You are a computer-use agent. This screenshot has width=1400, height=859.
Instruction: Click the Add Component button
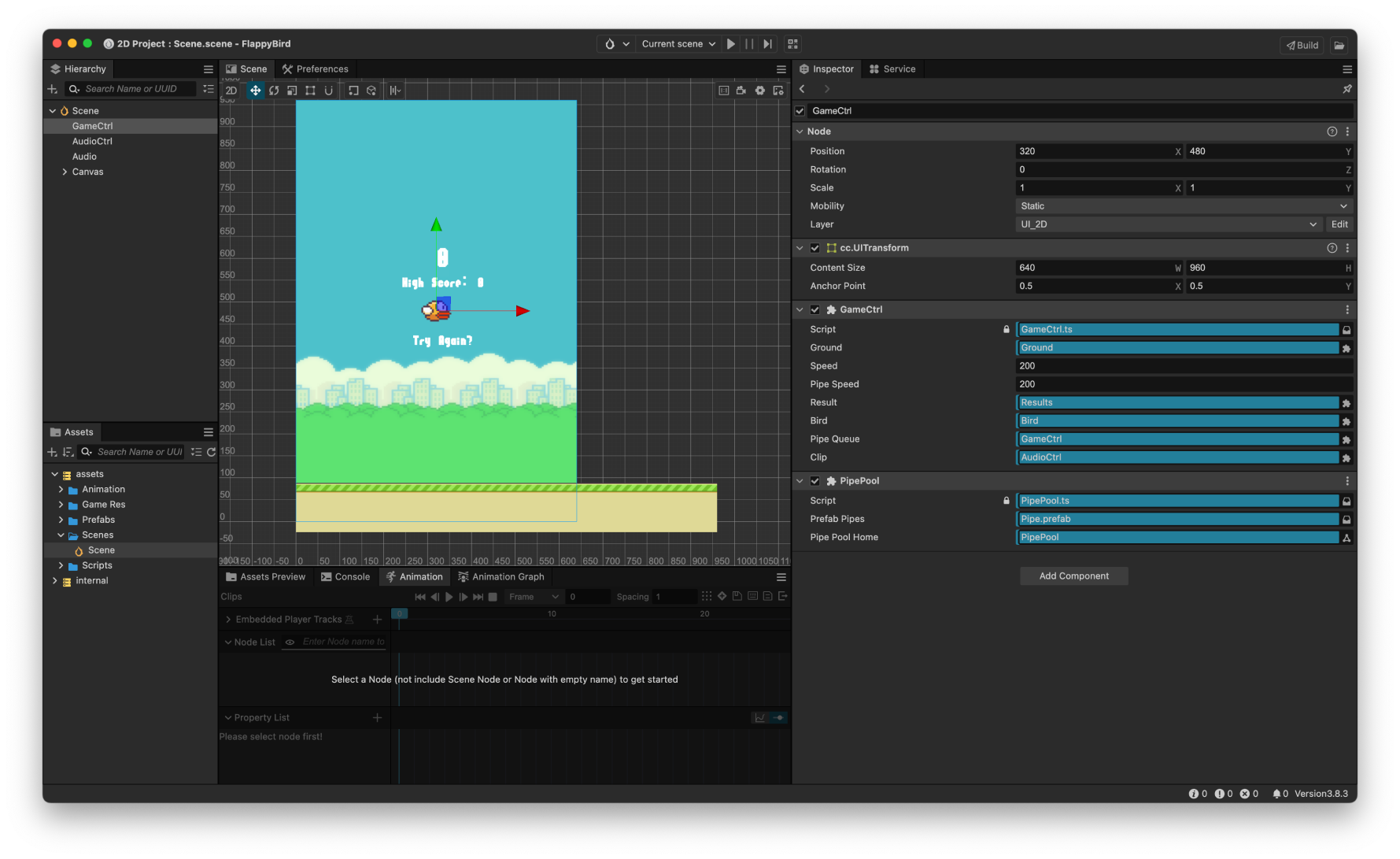(x=1073, y=576)
